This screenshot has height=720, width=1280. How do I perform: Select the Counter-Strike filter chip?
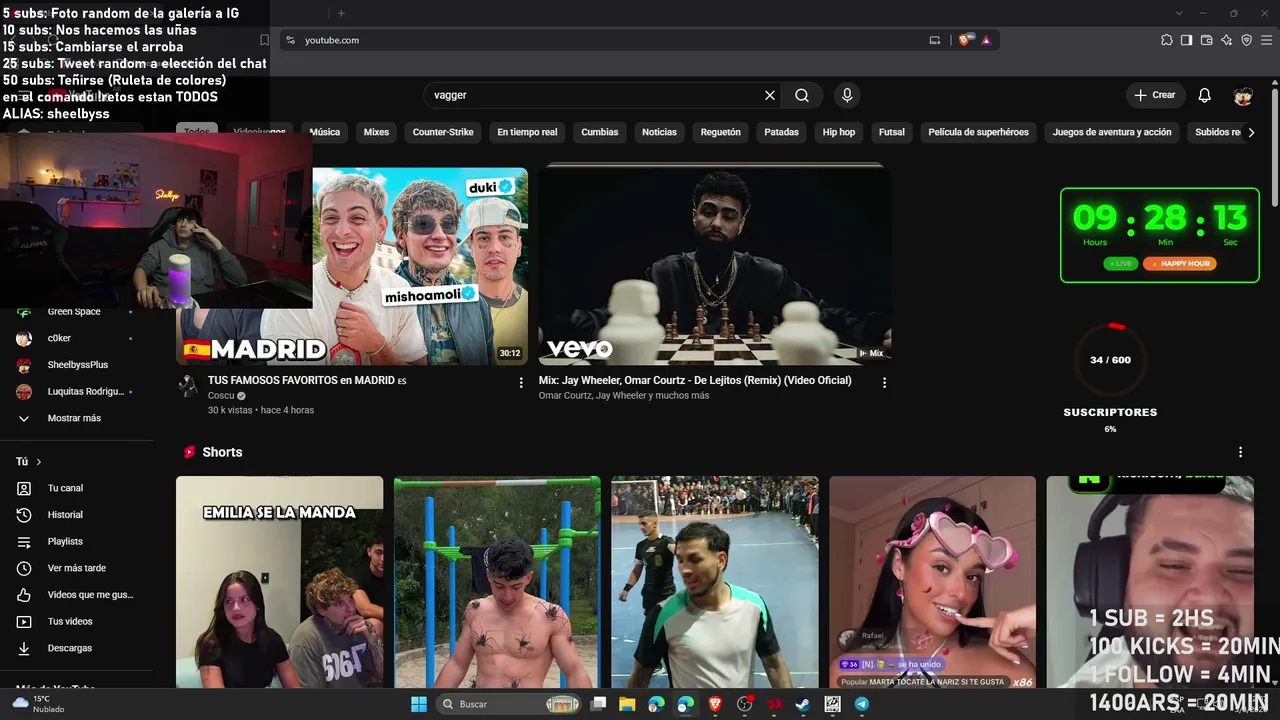(x=443, y=132)
